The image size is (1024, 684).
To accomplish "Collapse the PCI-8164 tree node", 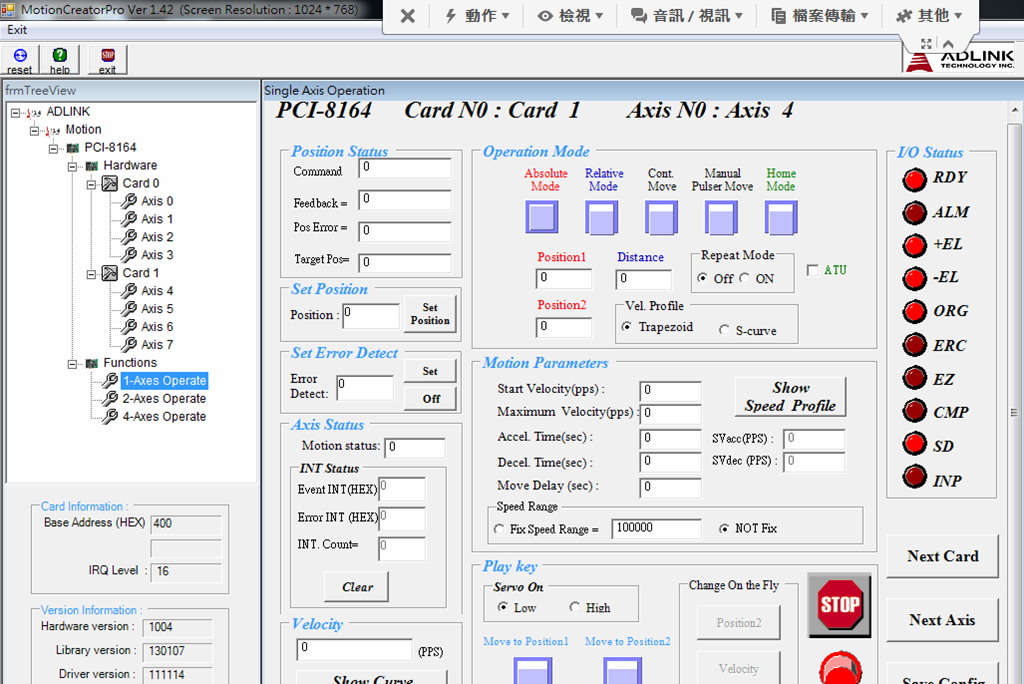I will 54,148.
